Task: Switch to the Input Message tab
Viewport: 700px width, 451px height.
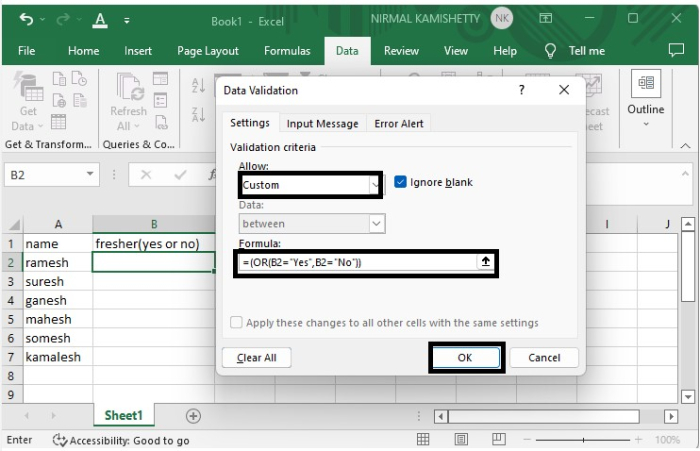Action: [x=322, y=124]
